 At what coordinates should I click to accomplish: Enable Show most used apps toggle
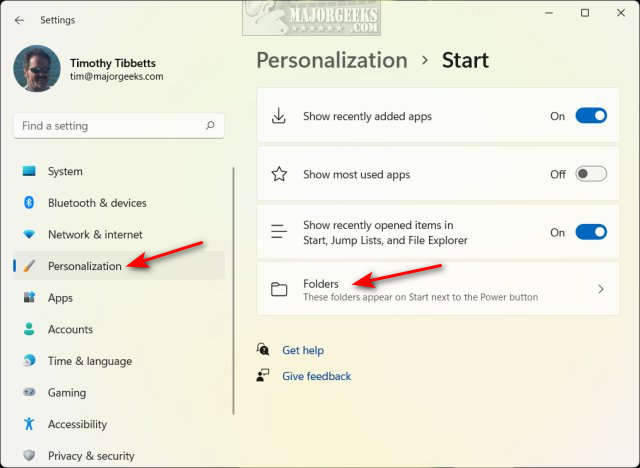(591, 174)
